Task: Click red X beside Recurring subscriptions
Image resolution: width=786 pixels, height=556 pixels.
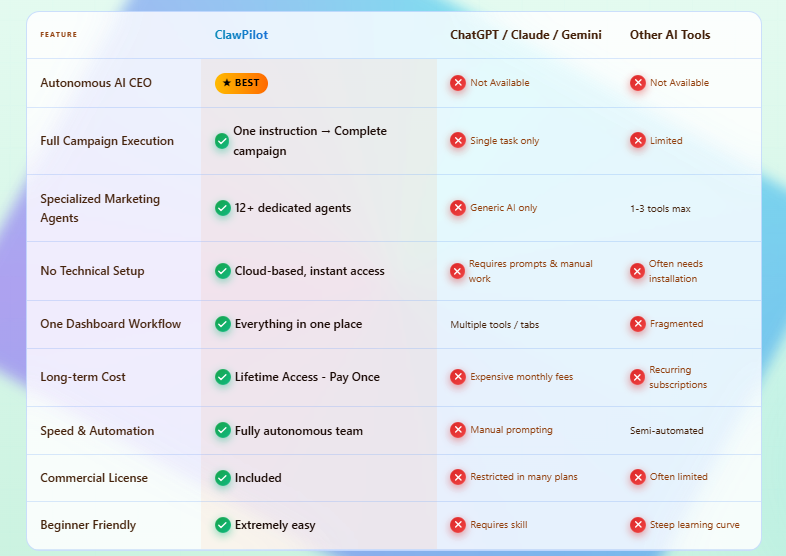Action: 637,377
